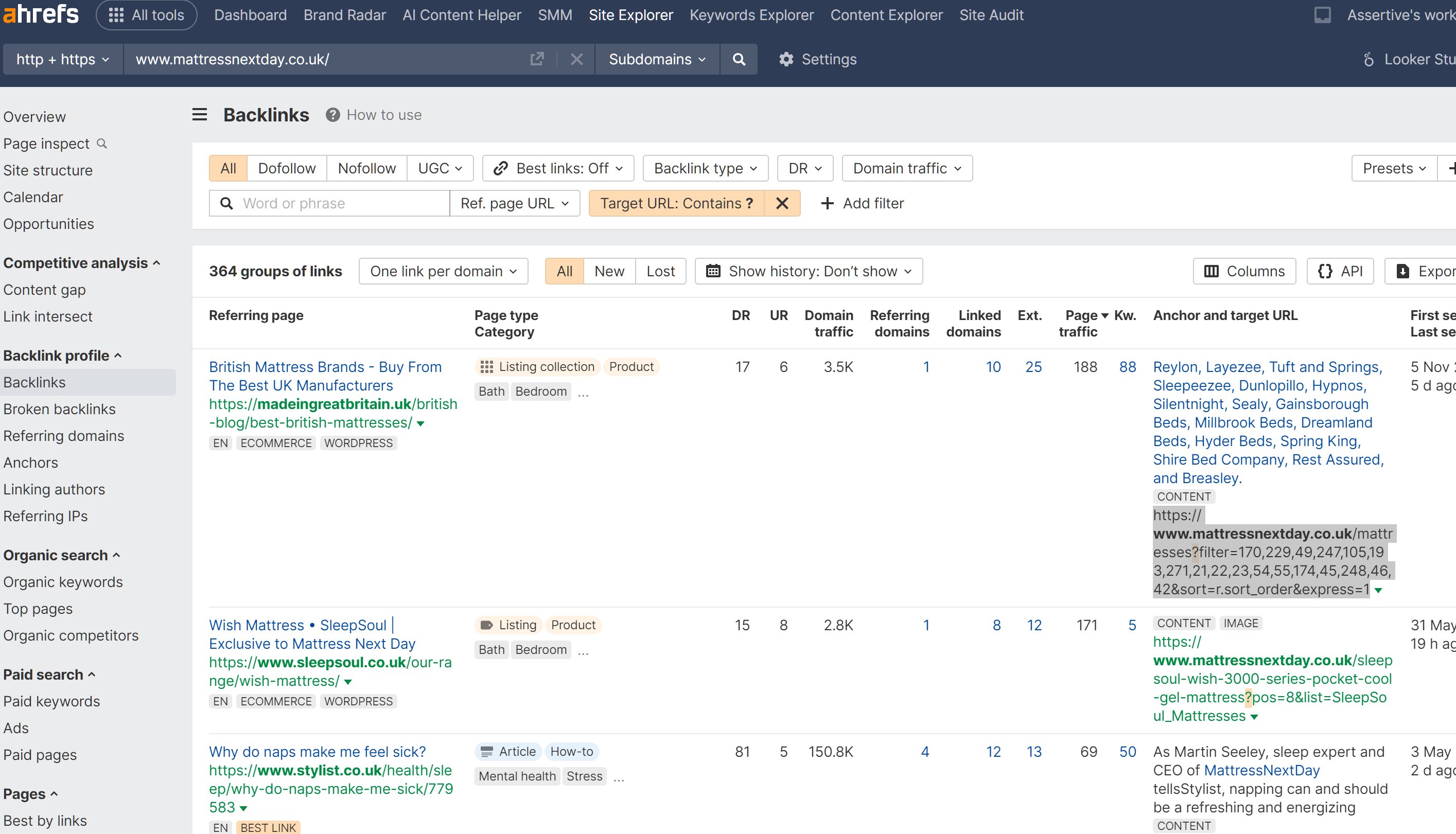
Task: Remove the Target URL Contains filter
Action: pos(782,203)
